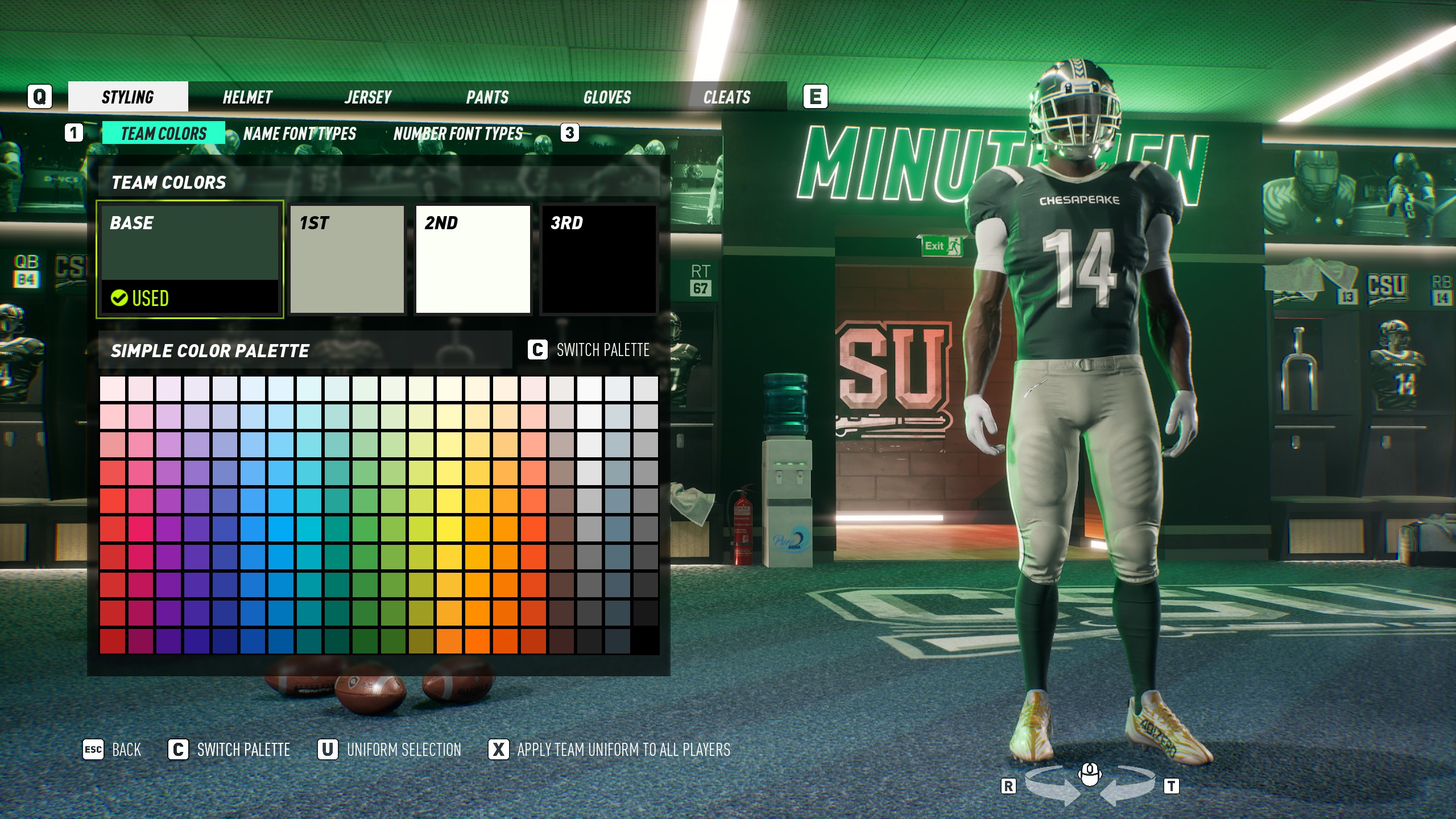Click the R rotate-left key icon
This screenshot has height=819, width=1456.
pyautogui.click(x=1008, y=786)
